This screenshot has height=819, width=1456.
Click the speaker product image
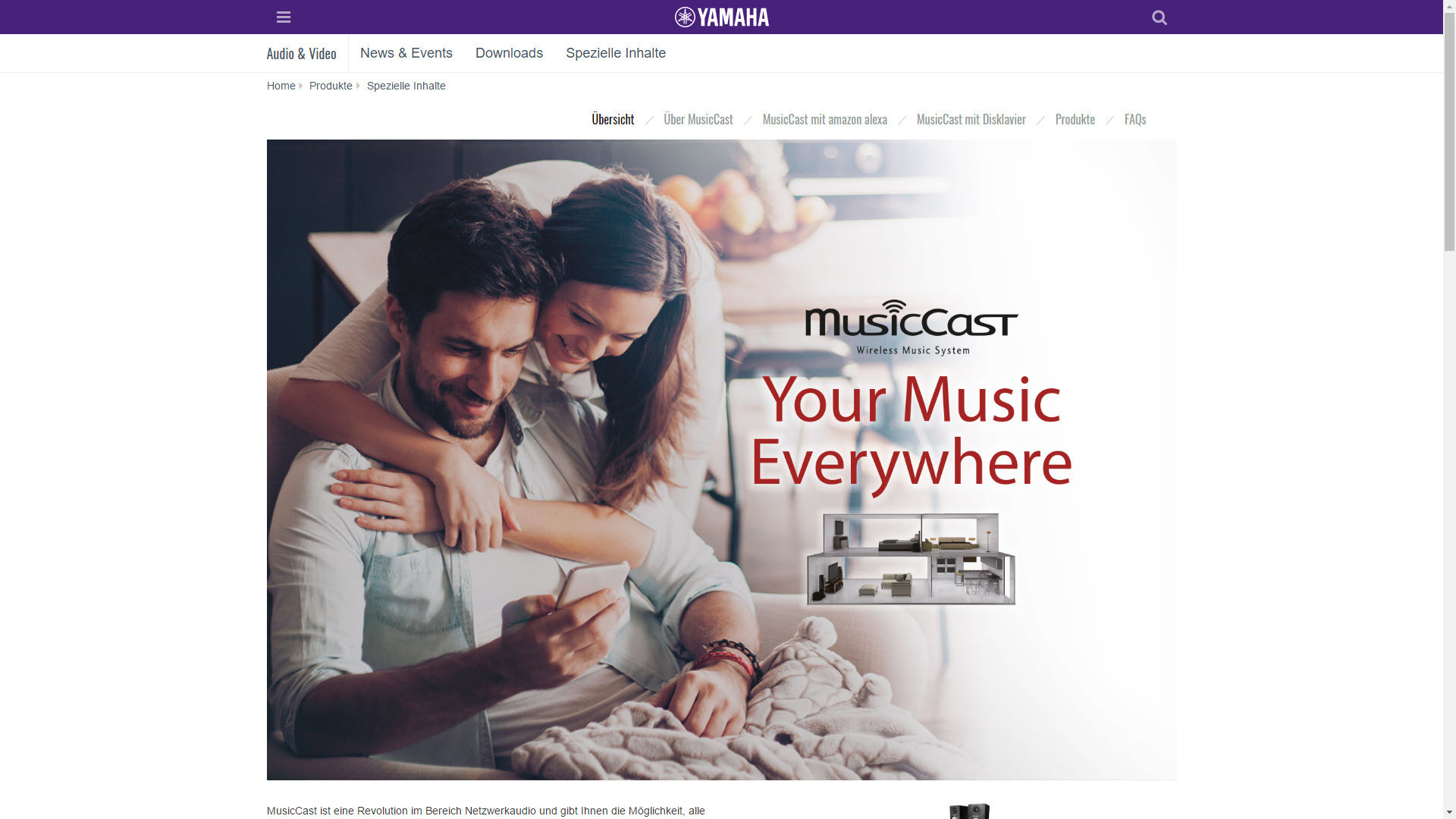(x=969, y=811)
